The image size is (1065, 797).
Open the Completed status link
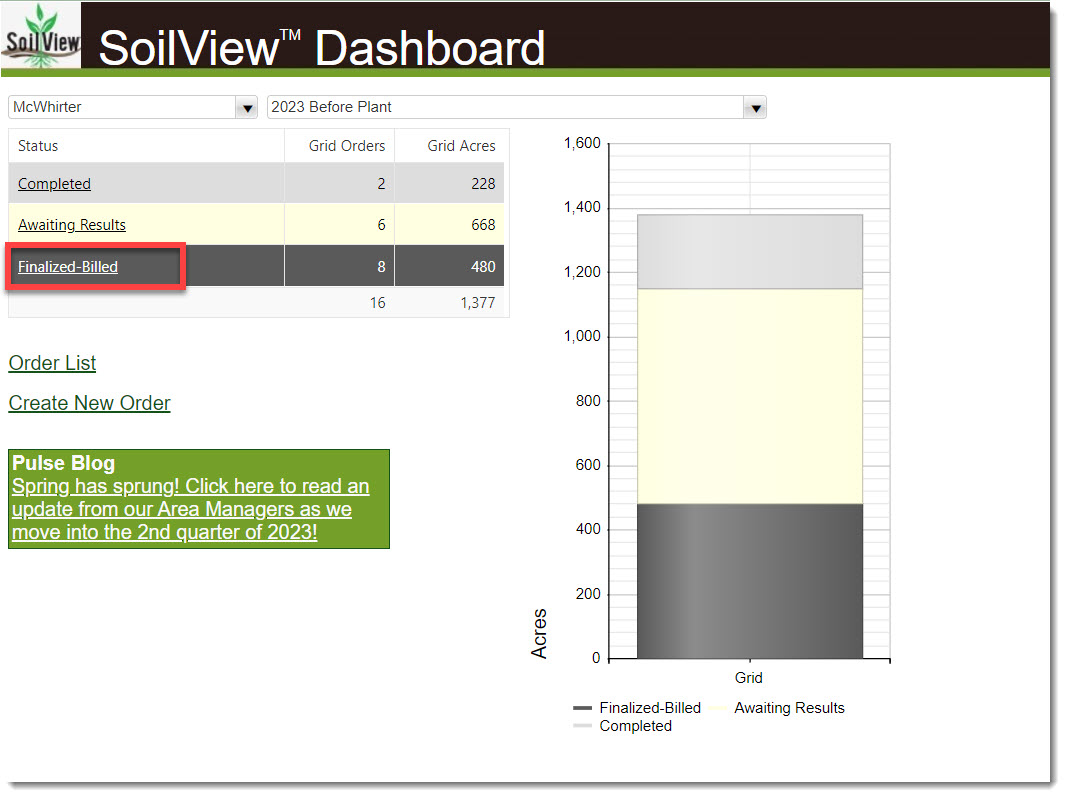coord(54,183)
